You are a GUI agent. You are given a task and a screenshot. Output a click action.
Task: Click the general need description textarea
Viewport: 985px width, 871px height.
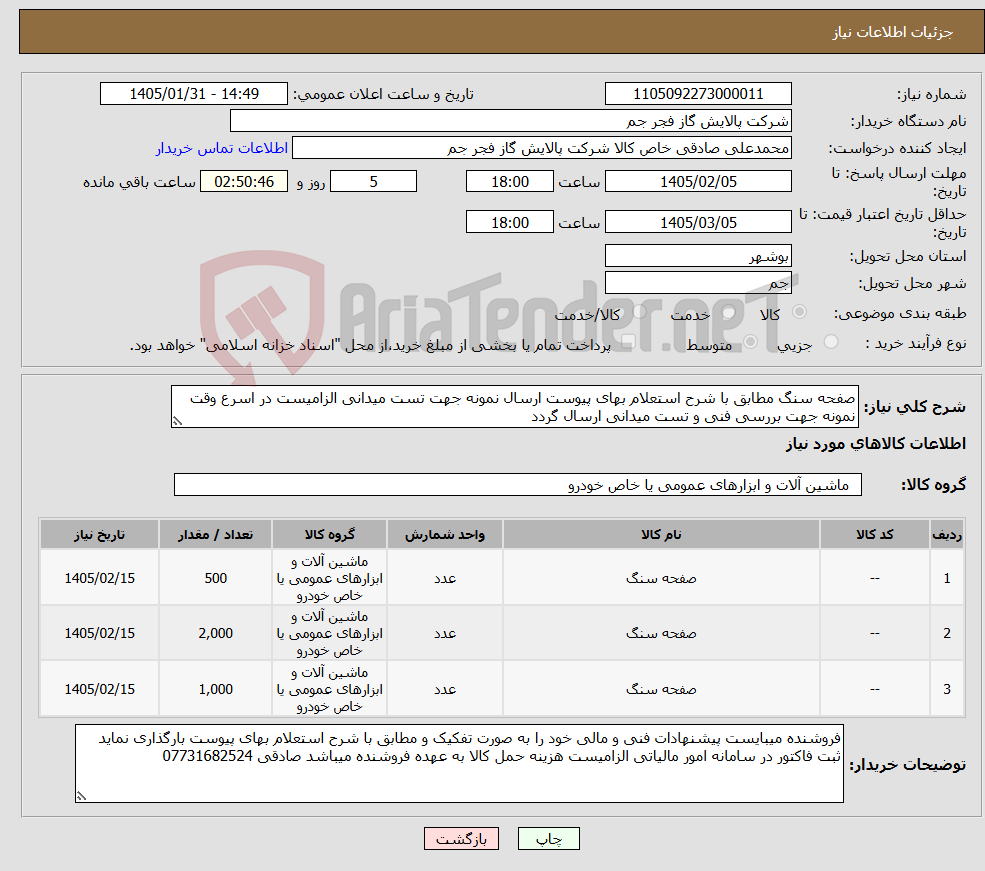click(514, 407)
